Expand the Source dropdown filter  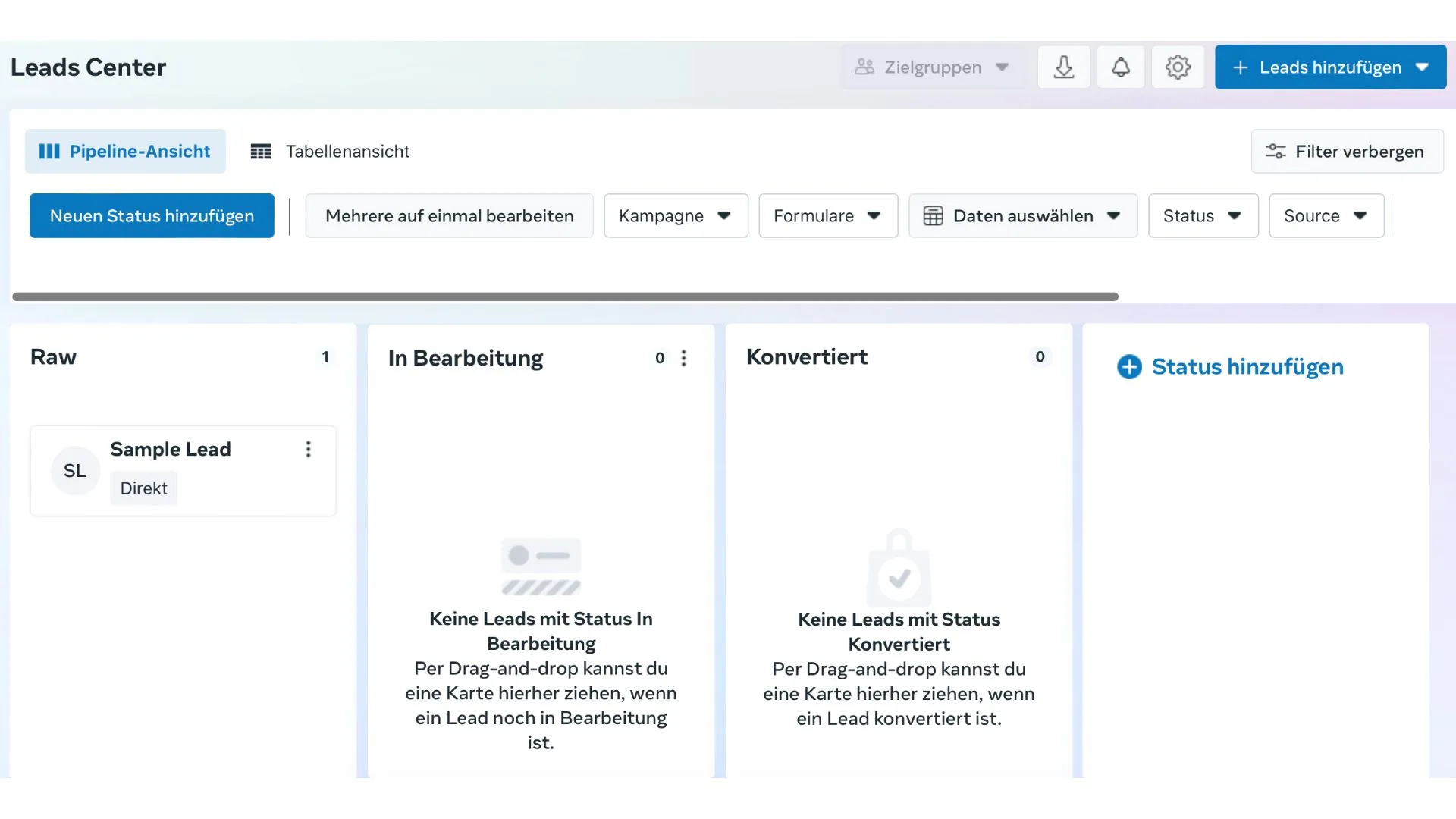pos(1324,215)
